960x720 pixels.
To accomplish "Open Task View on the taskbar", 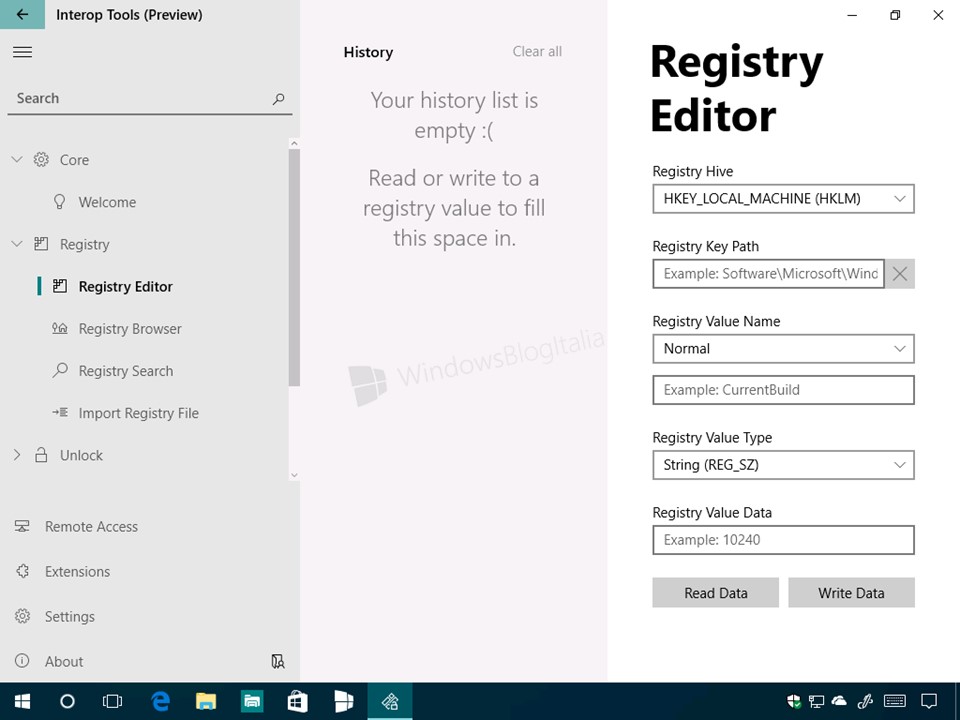I will (113, 702).
